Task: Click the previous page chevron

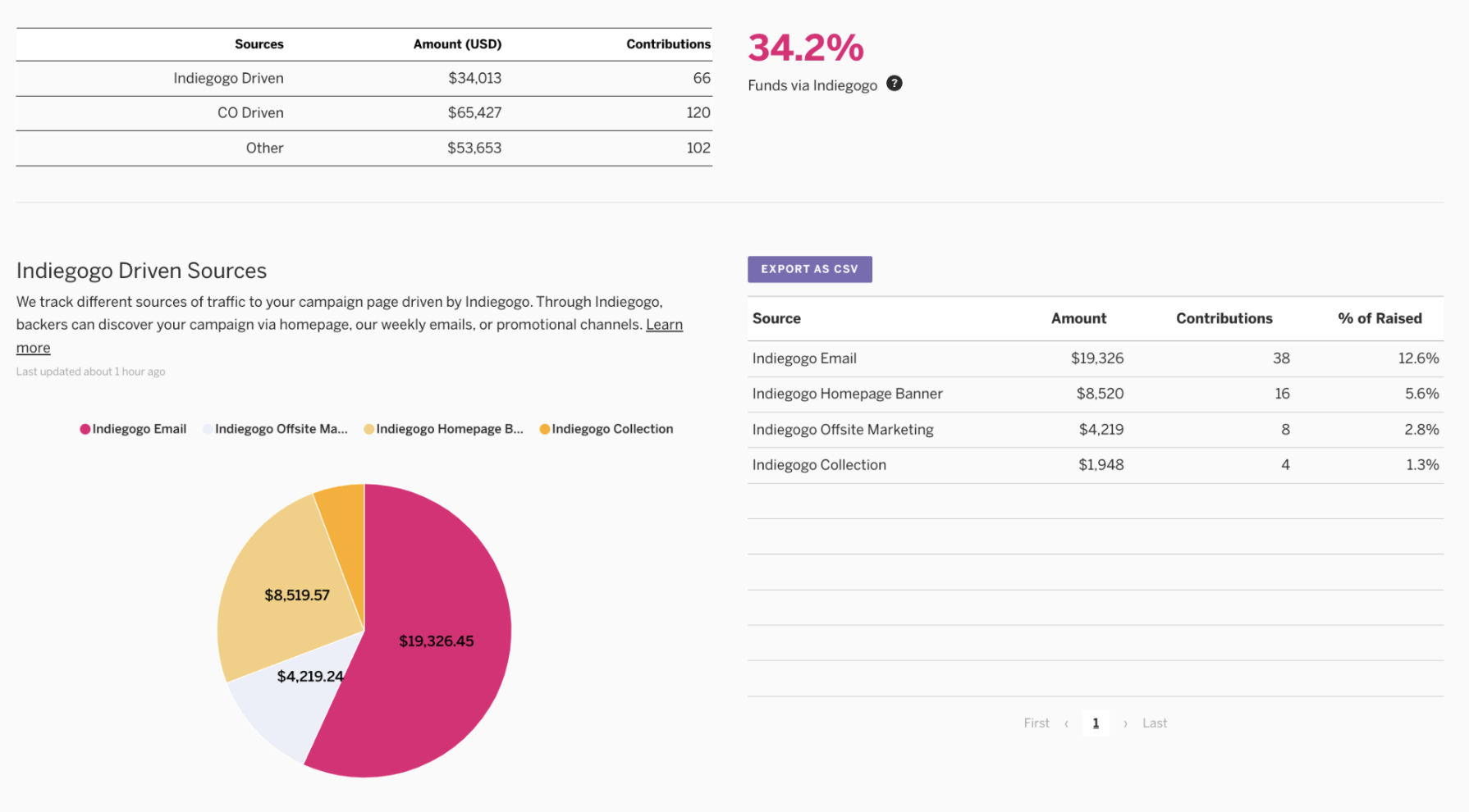Action: click(1066, 723)
